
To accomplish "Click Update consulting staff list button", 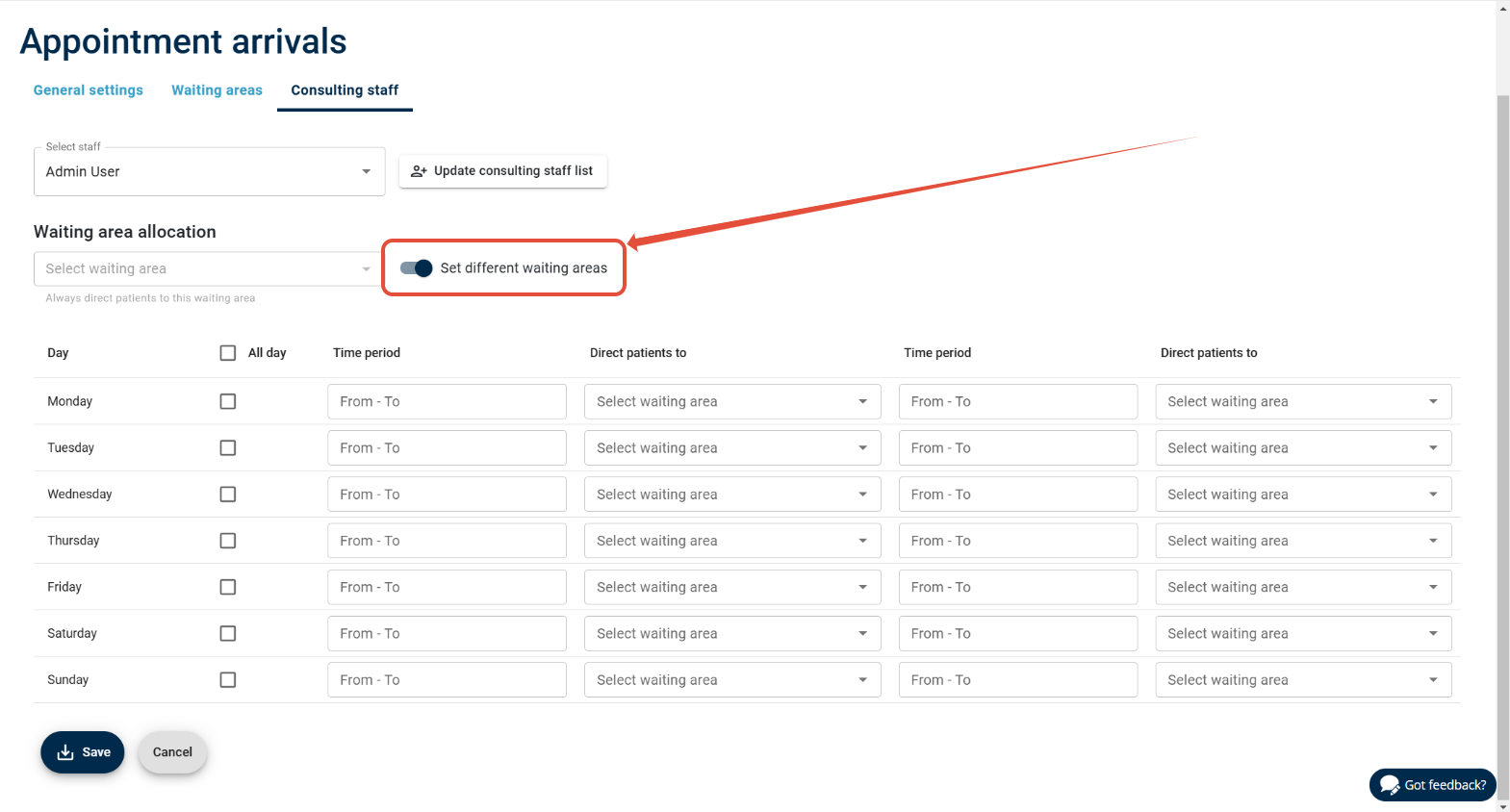I will 503,171.
